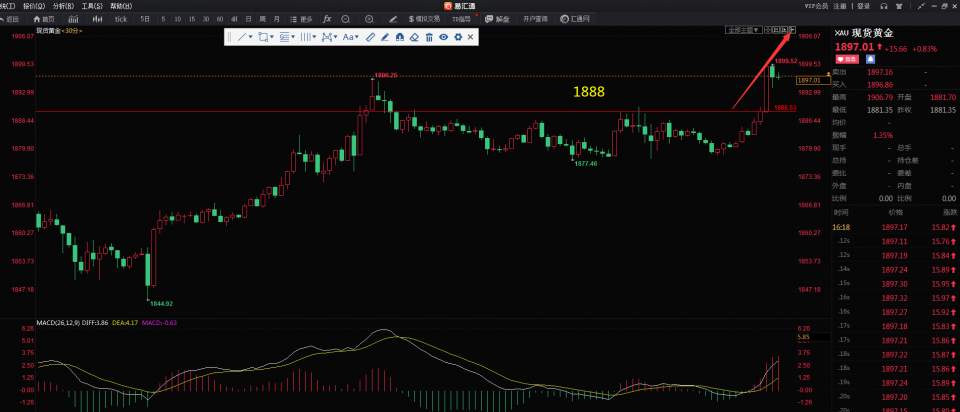Expand the Fibonacci tool dropdown arrow
960x412 pixels.
(293, 37)
